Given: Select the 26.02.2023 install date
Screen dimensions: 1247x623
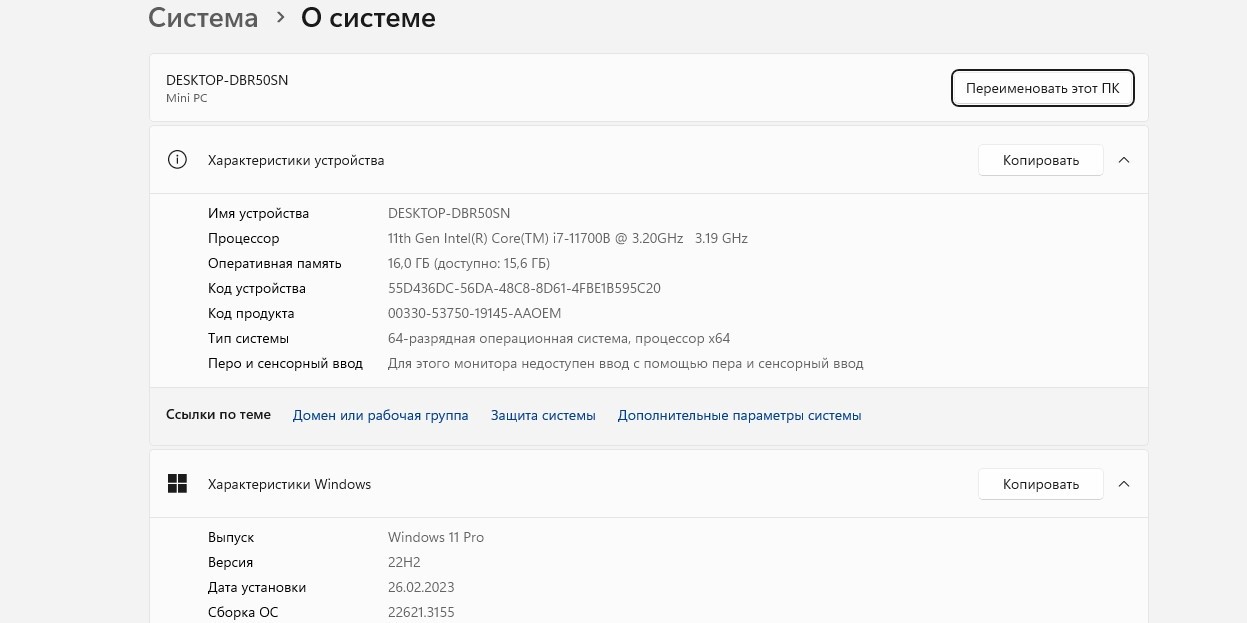Looking at the screenshot, I should pos(421,587).
